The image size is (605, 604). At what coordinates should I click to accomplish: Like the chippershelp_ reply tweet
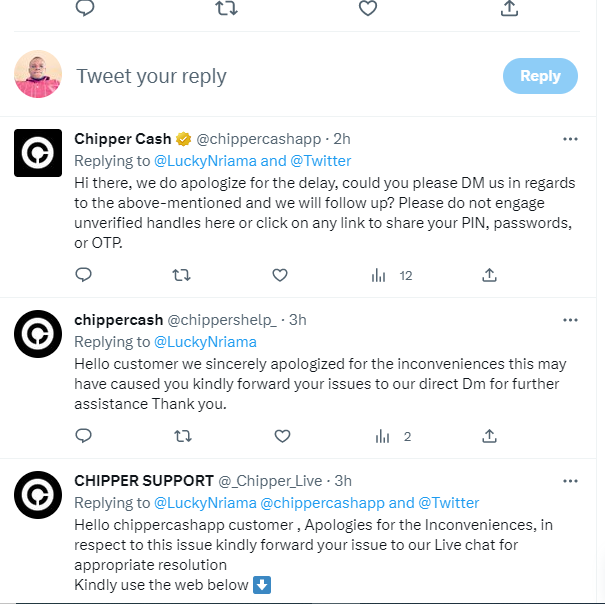[x=282, y=436]
